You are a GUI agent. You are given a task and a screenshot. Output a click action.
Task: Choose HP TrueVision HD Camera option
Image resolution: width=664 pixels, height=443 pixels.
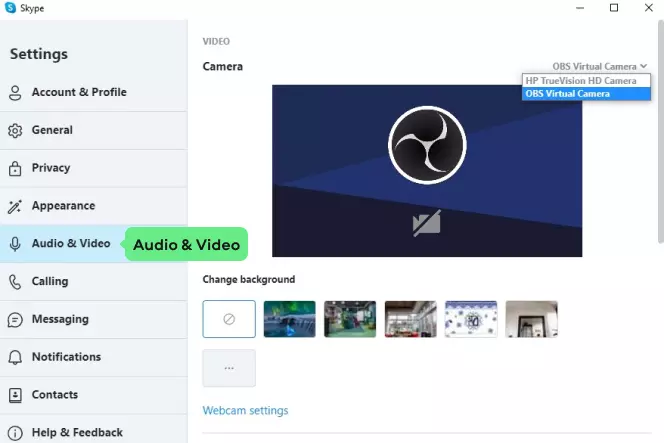(x=586, y=81)
